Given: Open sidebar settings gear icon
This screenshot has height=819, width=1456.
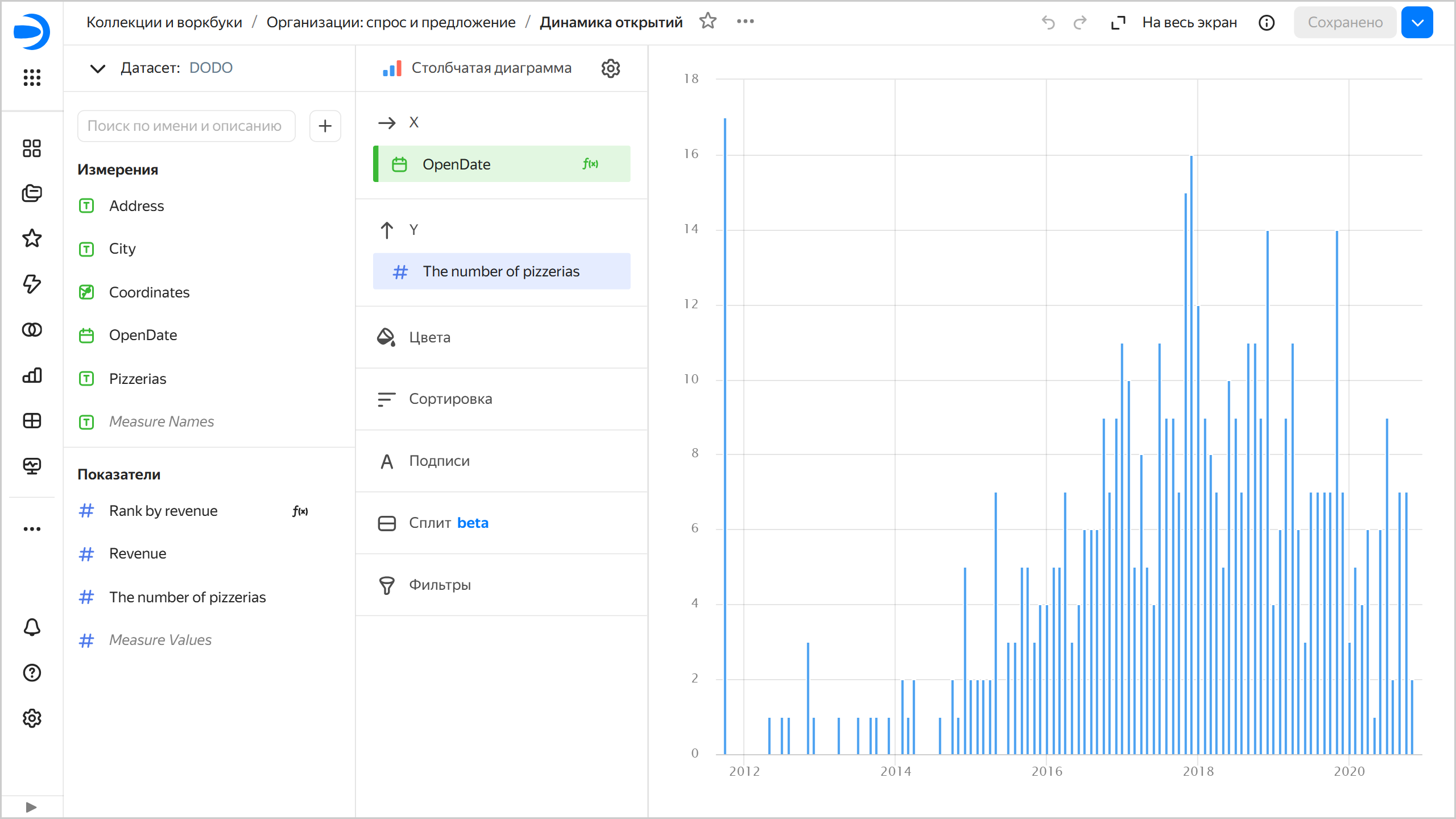Looking at the screenshot, I should 32,718.
